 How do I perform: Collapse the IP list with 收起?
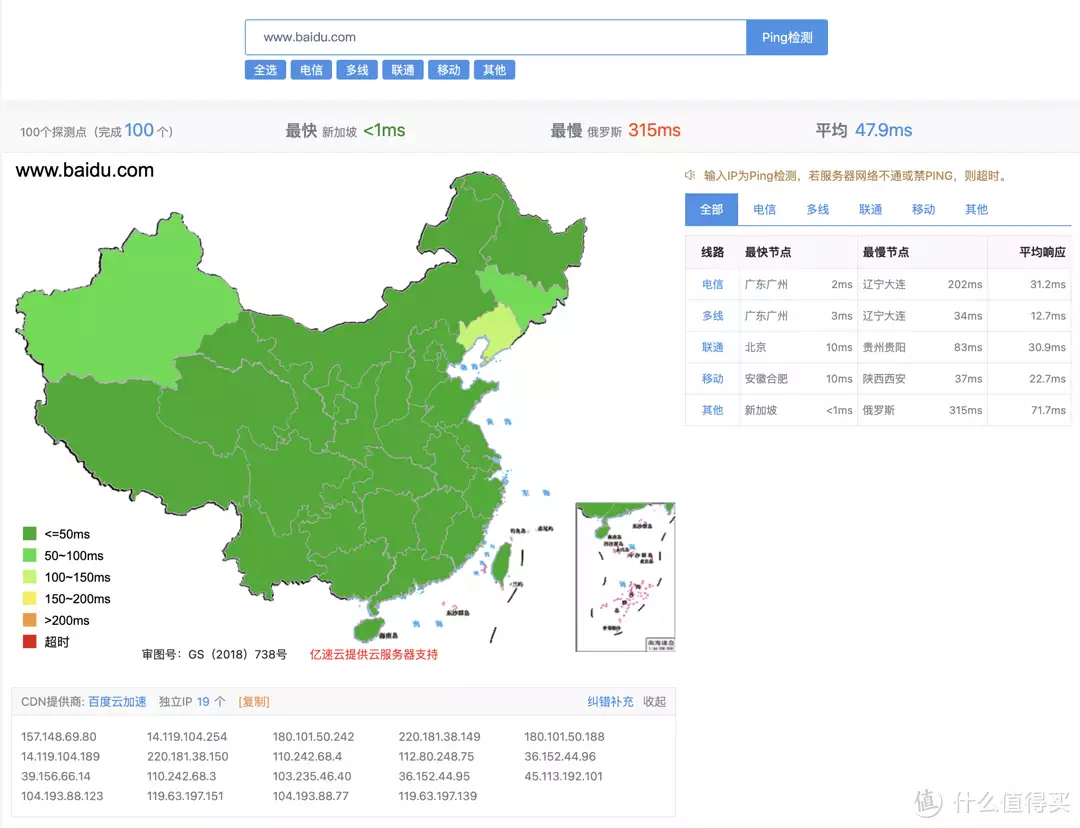tap(654, 701)
